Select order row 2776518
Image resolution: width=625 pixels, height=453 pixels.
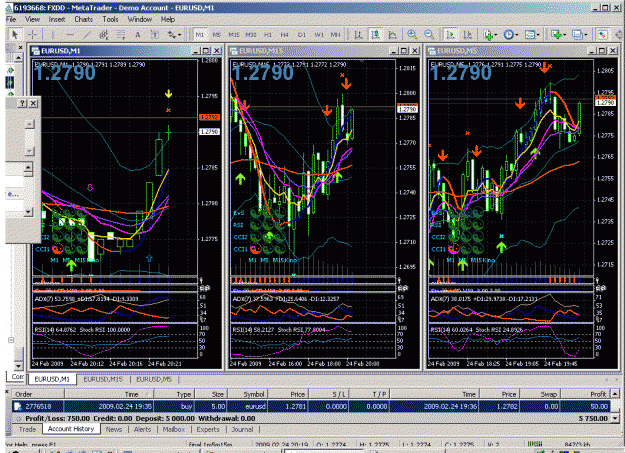pyautogui.click(x=311, y=406)
